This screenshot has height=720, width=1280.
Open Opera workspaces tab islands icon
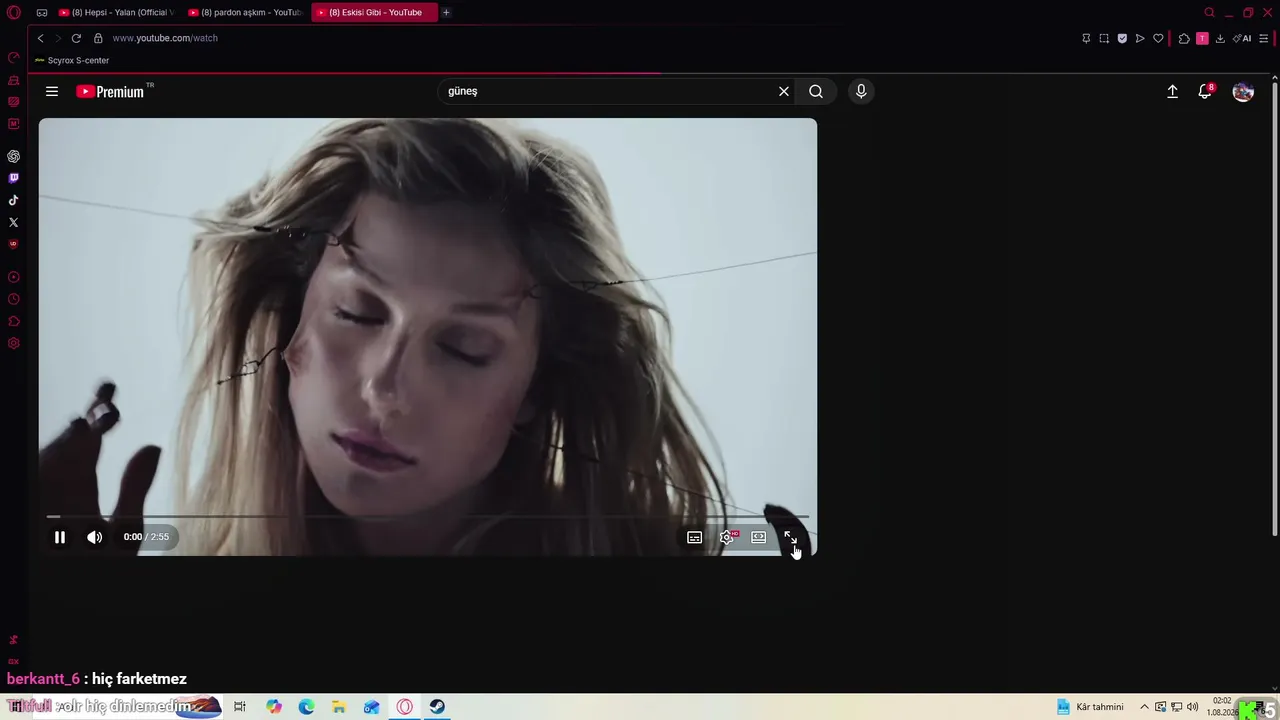(x=41, y=12)
